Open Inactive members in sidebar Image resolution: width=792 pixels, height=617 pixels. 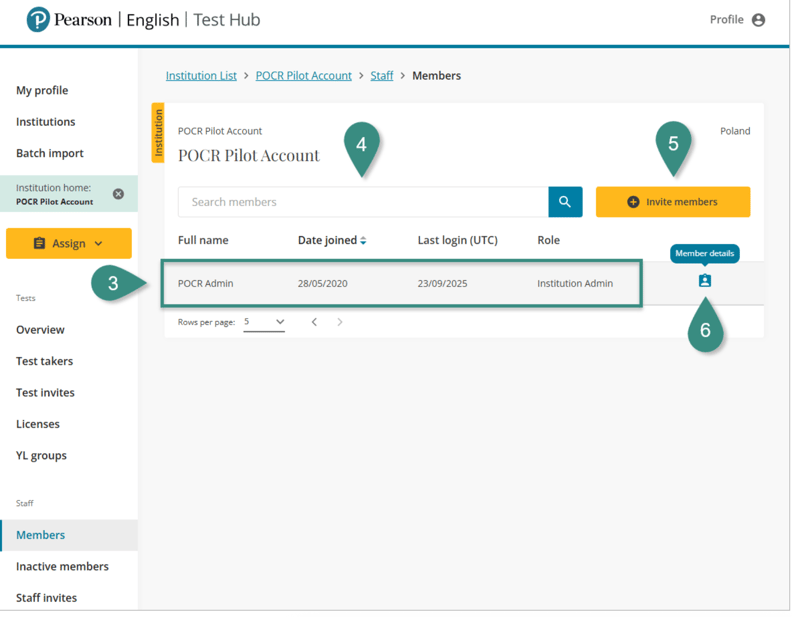pos(62,566)
